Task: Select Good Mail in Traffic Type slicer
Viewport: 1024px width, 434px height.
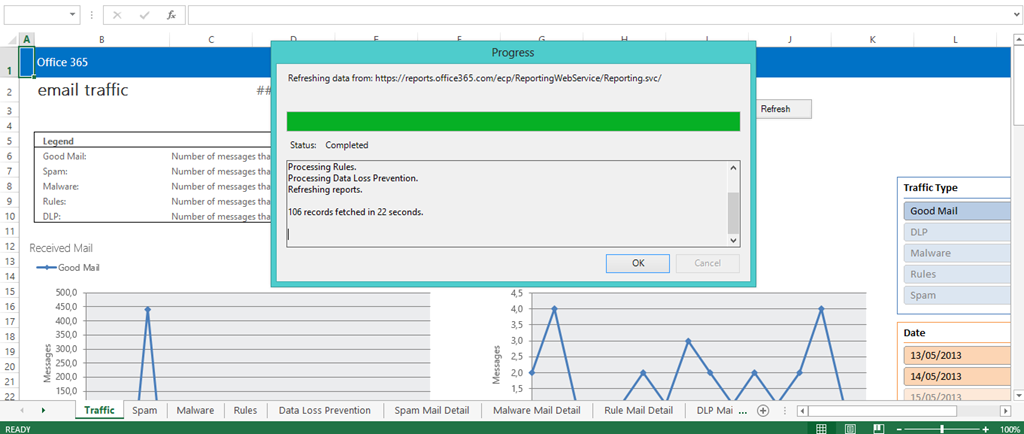Action: pyautogui.click(x=960, y=212)
